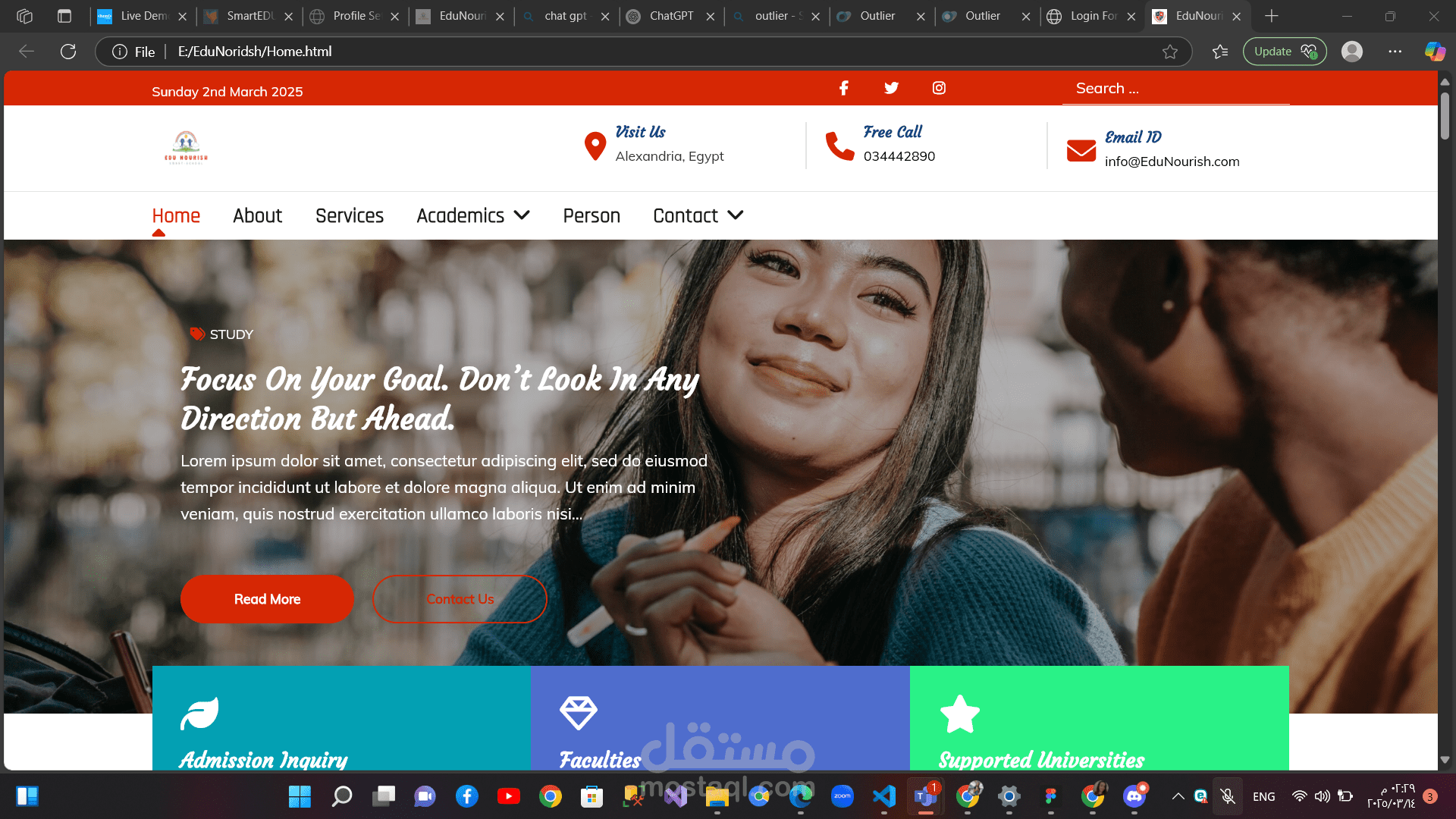Viewport: 1456px width, 819px height.
Task: Close the ChatGPT tab
Action: [710, 17]
